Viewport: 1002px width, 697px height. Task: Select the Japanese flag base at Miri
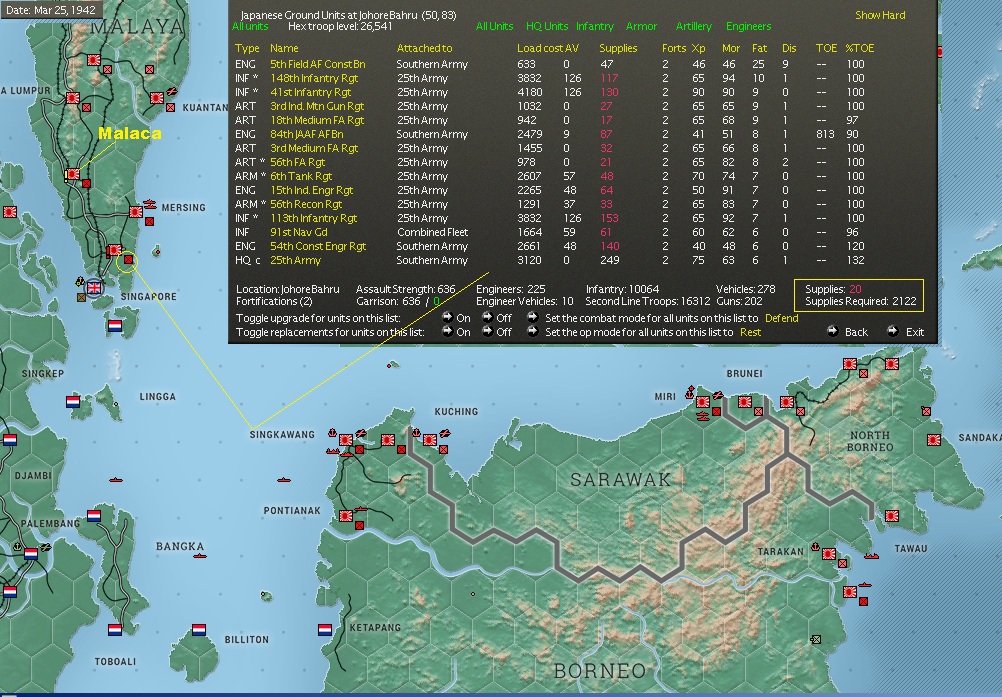702,402
